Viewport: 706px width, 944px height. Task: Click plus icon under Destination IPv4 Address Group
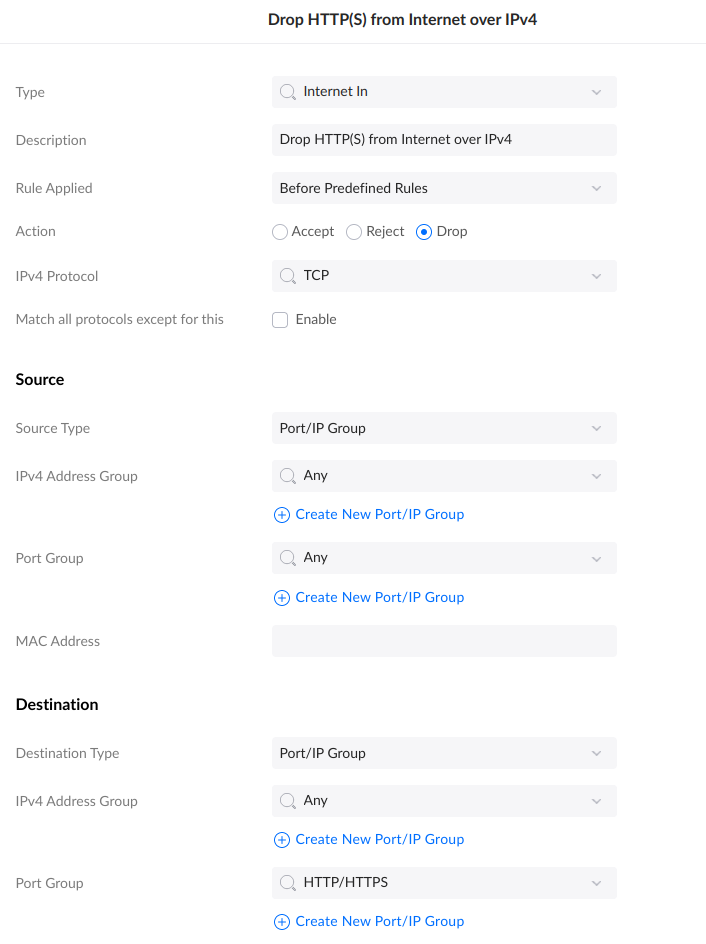(x=281, y=839)
